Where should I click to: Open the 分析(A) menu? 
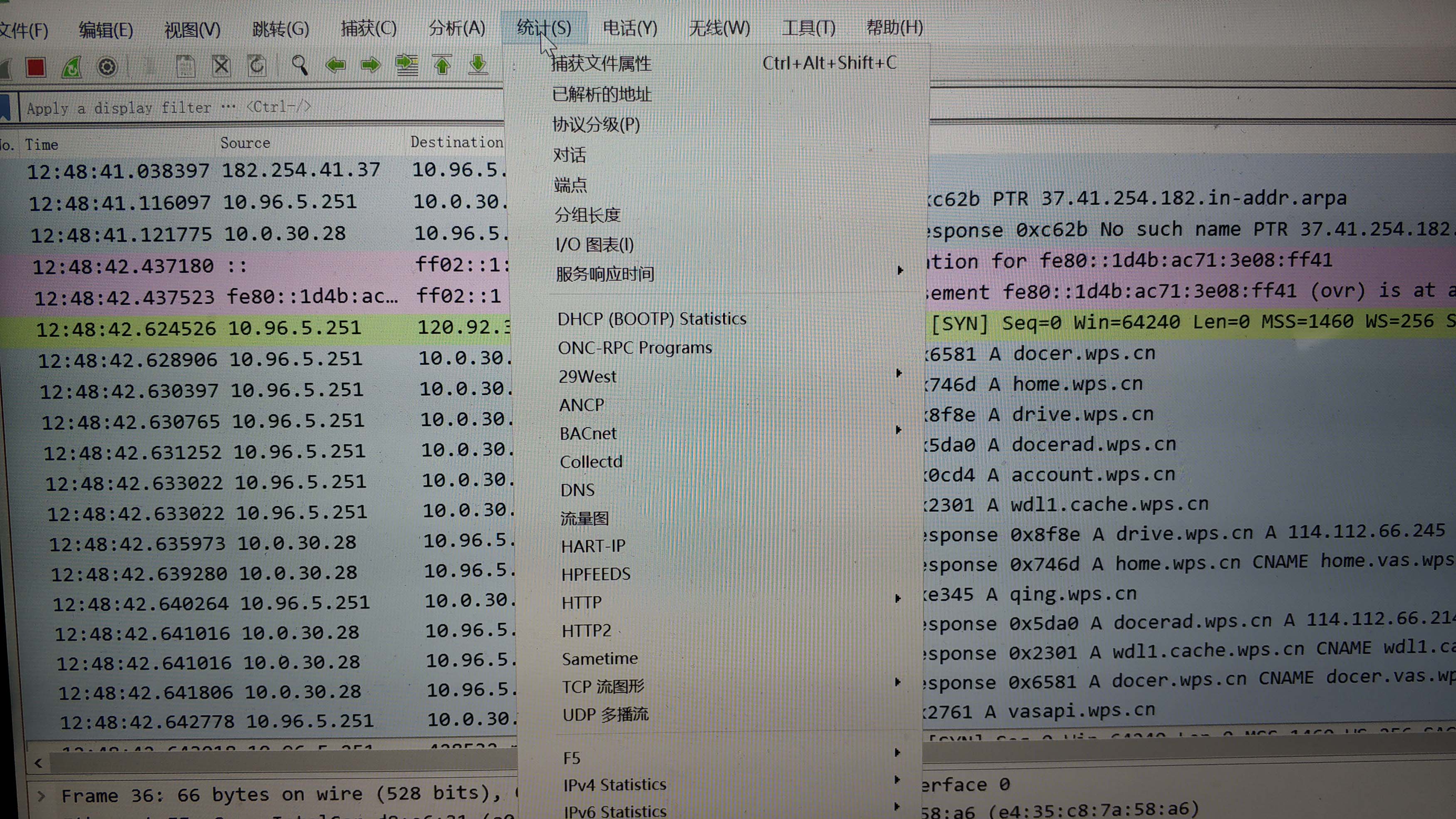pyautogui.click(x=456, y=28)
